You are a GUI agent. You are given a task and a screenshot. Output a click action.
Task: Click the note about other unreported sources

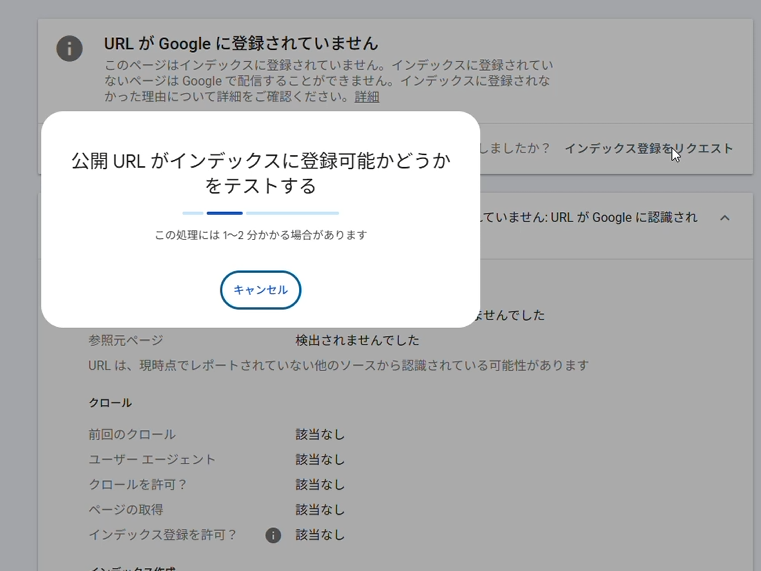coord(338,365)
